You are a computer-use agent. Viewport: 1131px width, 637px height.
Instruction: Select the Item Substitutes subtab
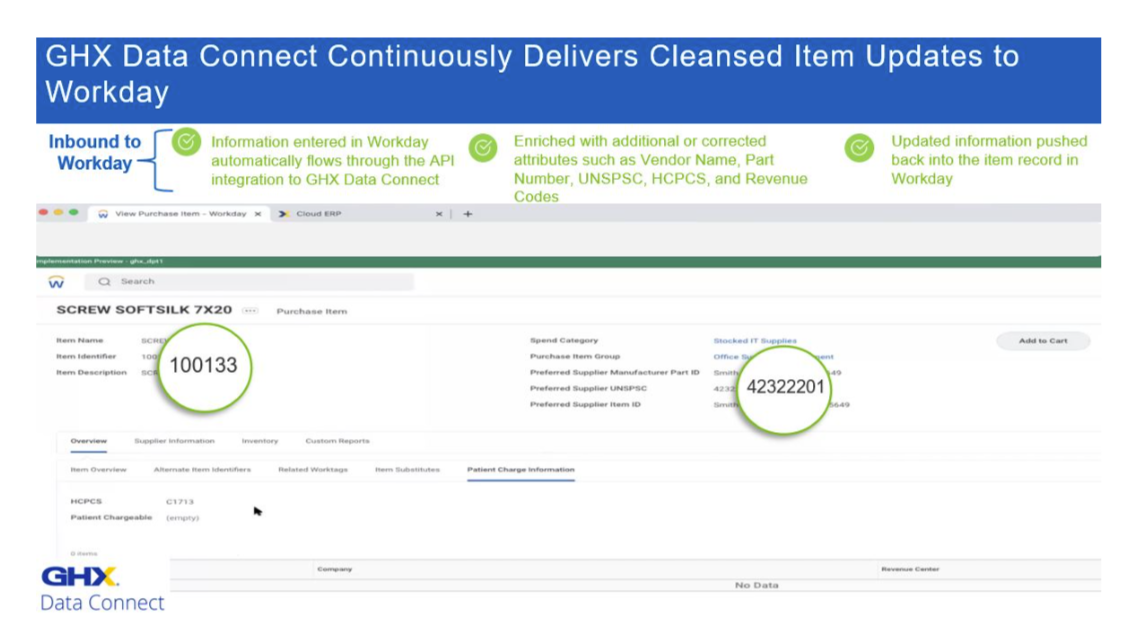pos(409,469)
